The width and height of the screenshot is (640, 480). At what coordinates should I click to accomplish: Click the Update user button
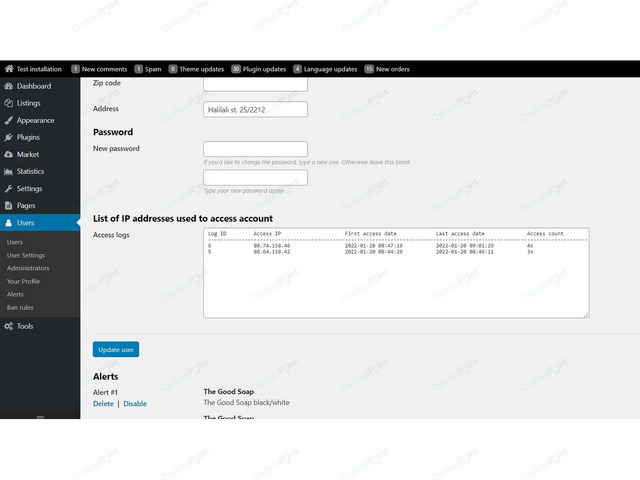coord(116,349)
